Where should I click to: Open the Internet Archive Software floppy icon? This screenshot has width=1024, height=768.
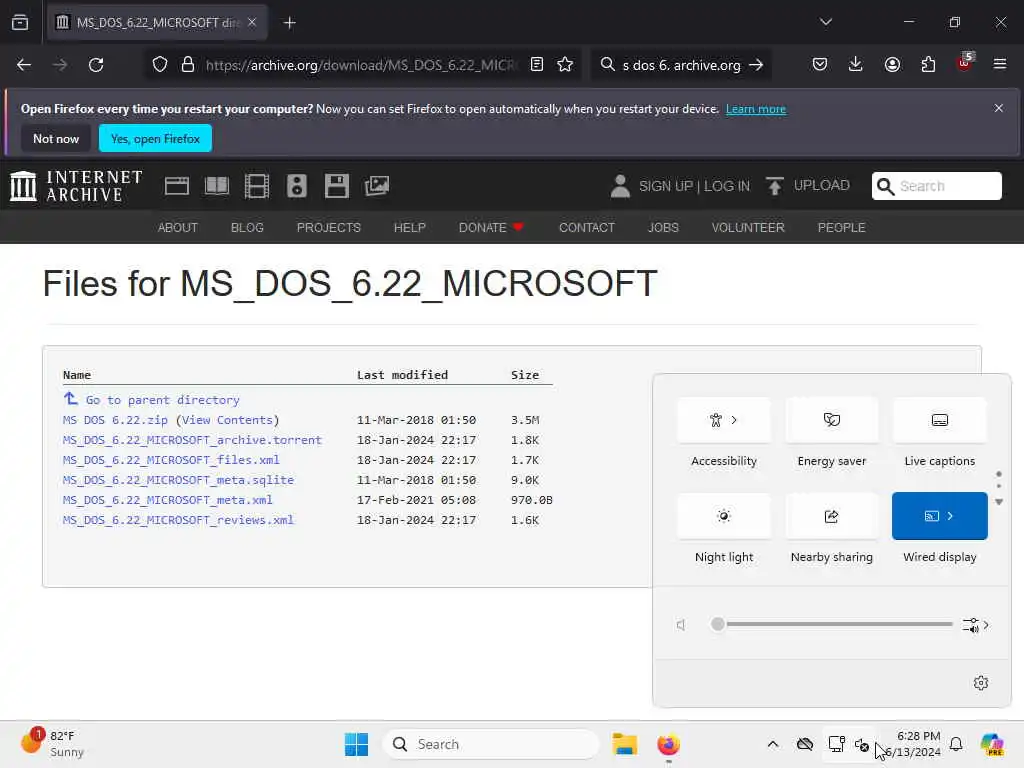[x=337, y=186]
